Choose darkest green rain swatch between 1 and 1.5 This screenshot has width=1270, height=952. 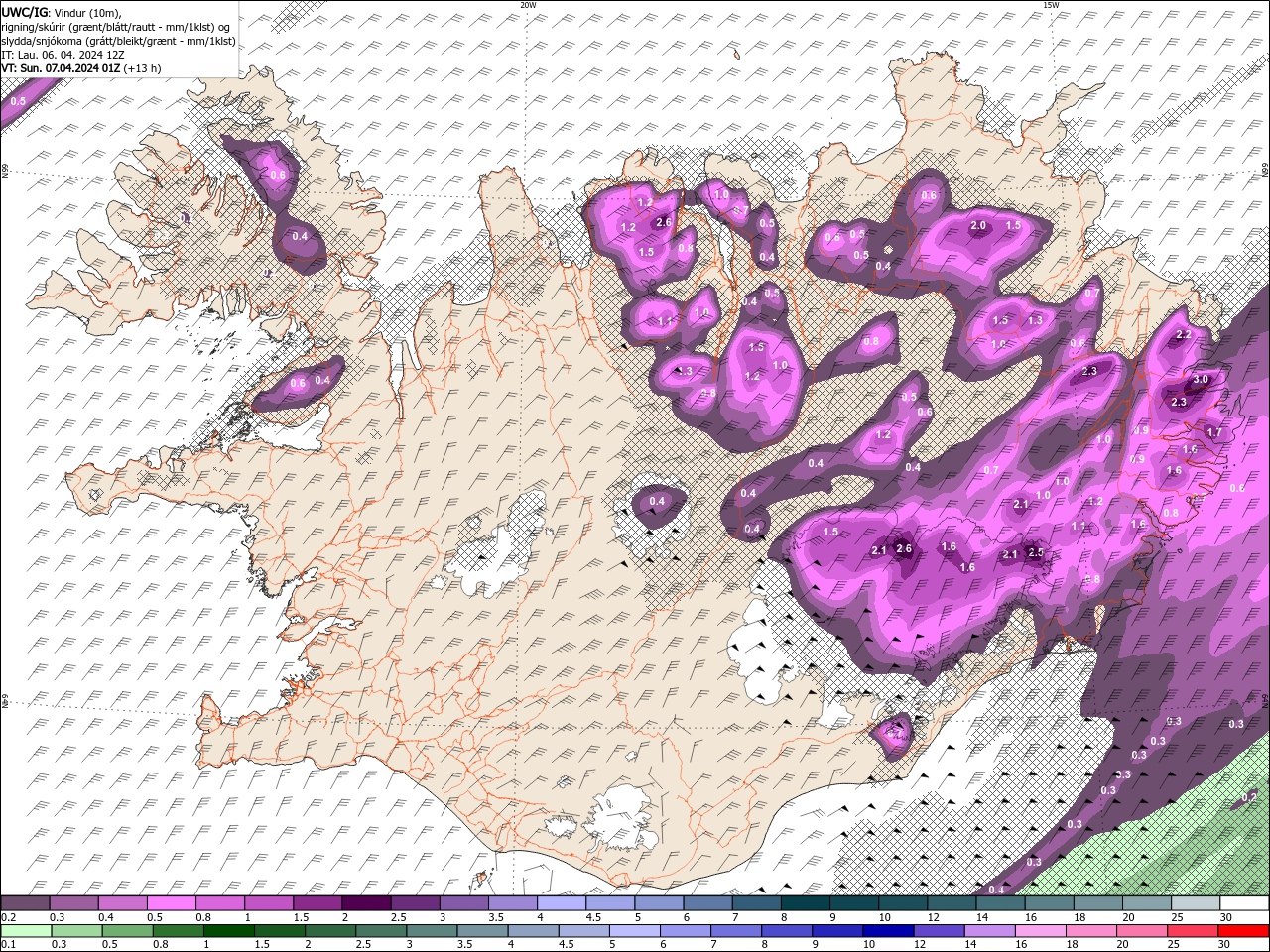point(228,931)
